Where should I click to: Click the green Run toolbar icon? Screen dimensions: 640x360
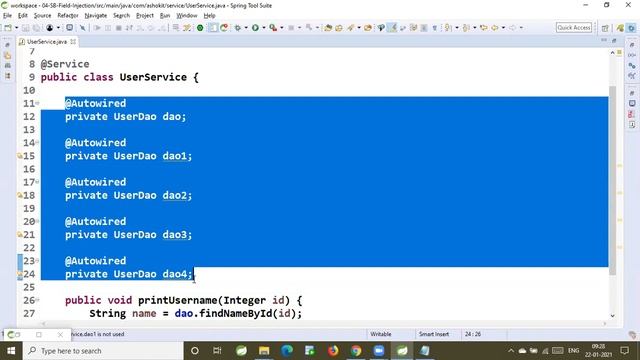pos(255,28)
